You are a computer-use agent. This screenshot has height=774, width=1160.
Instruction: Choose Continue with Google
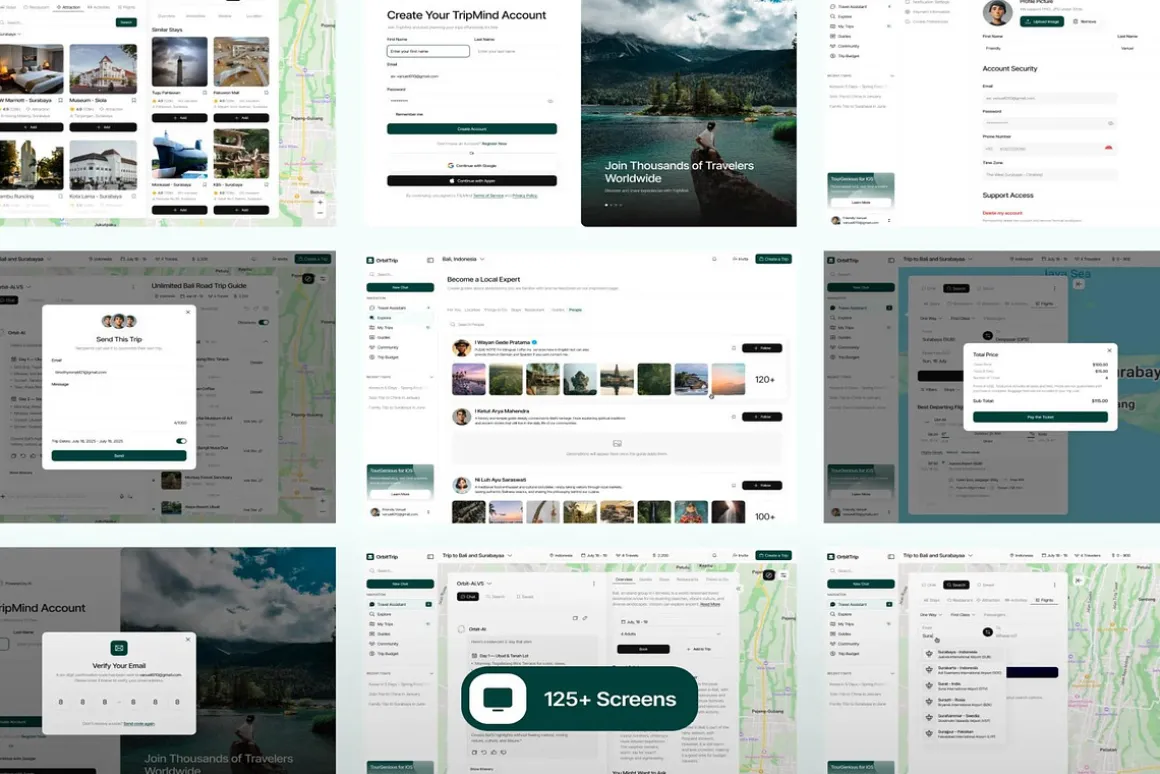click(471, 166)
